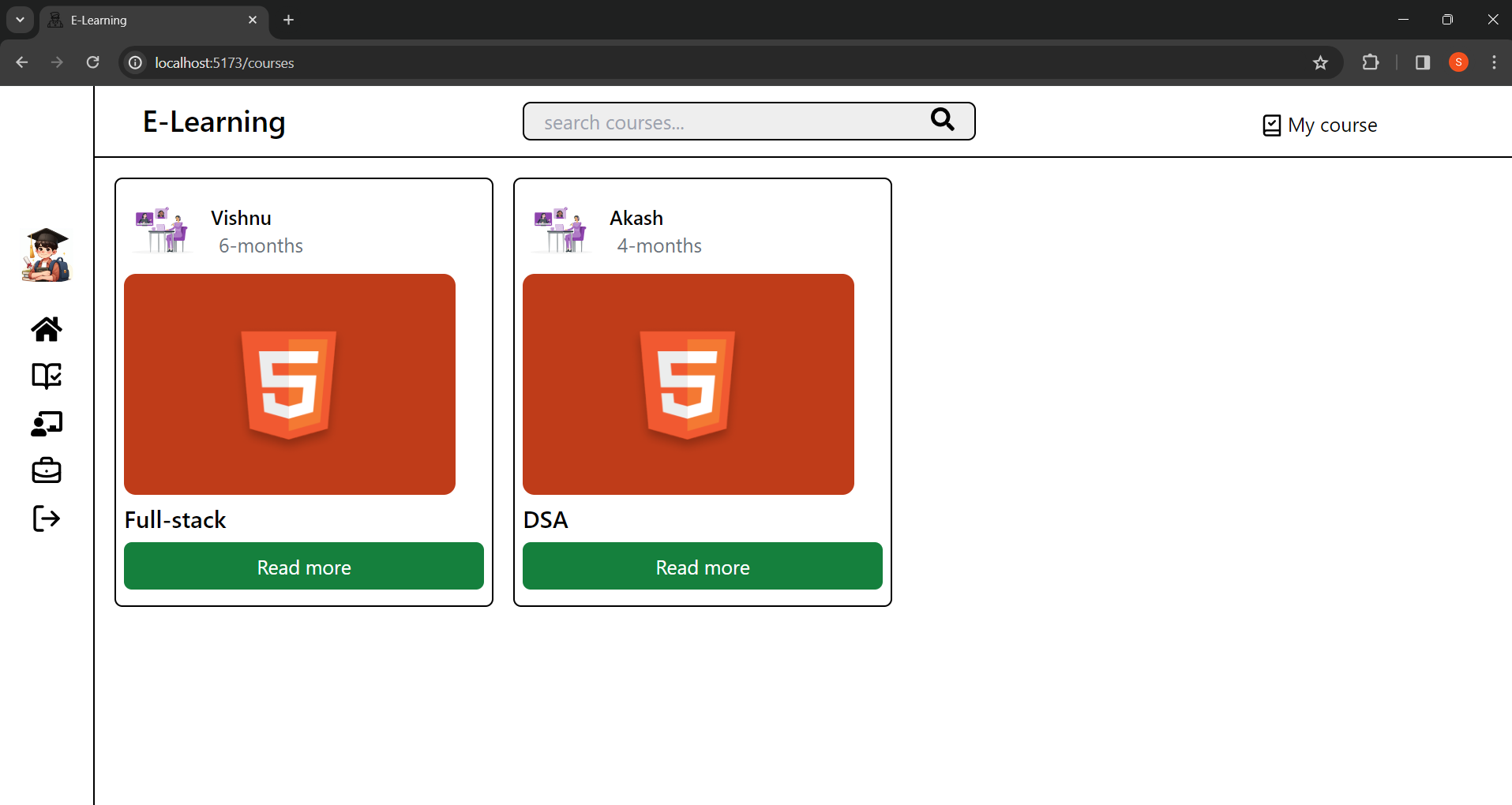Click Akash's instructor avatar image
This screenshot has height=805, width=1512.
561,230
